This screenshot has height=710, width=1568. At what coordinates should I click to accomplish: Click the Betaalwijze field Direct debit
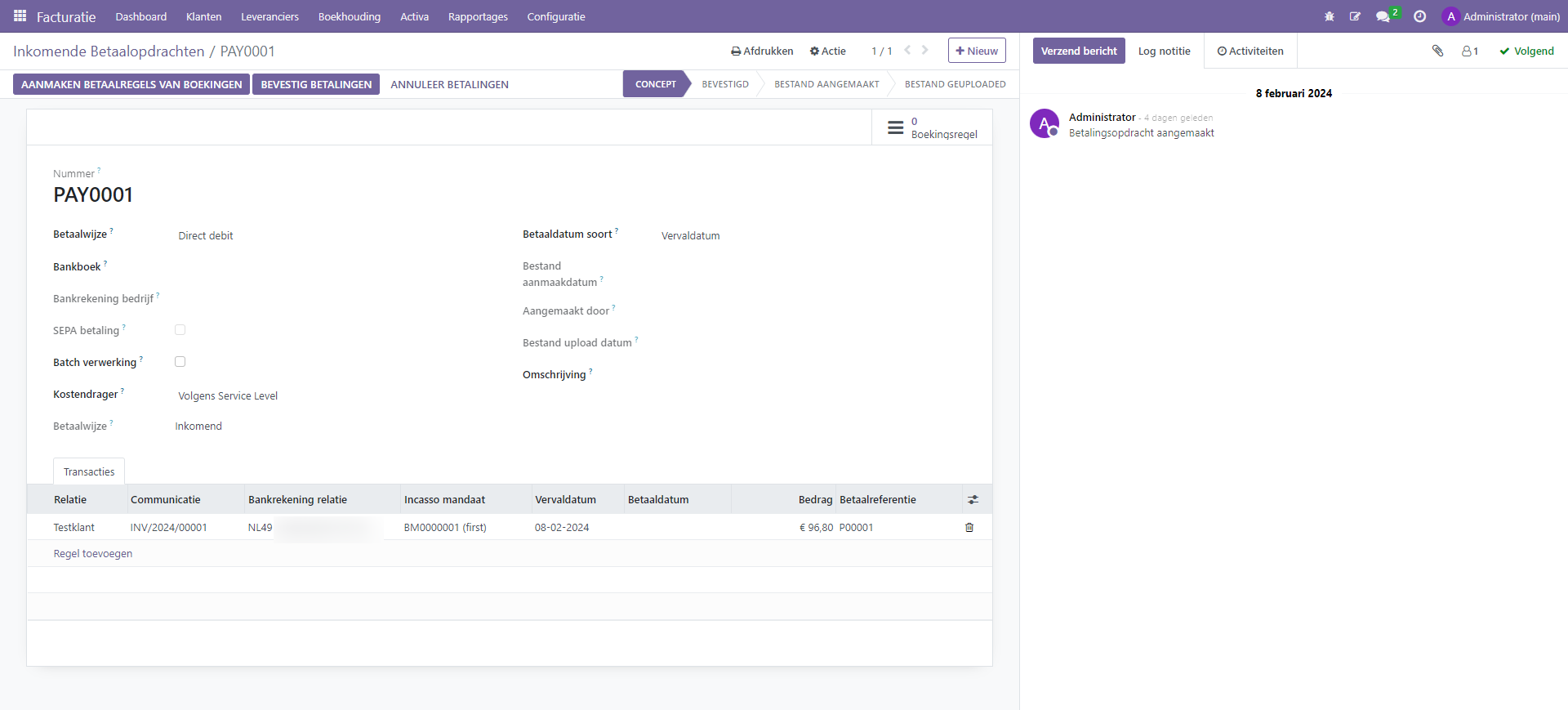coord(206,235)
